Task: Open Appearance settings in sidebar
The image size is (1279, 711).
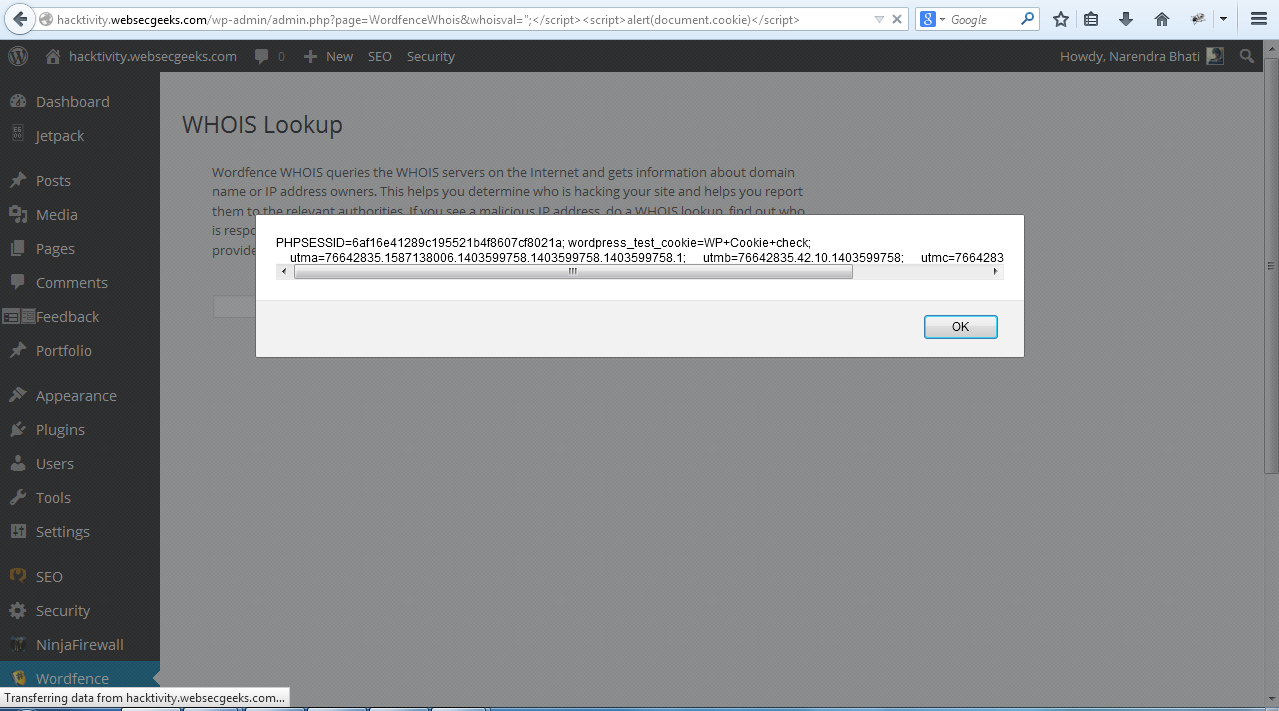Action: click(x=76, y=395)
